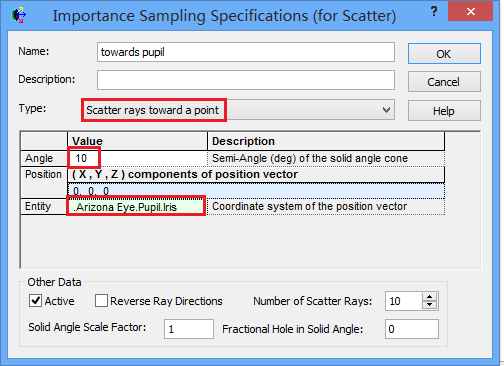The width and height of the screenshot is (504, 366).
Task: Click the Name field containing towards pupil
Action: pyautogui.click(x=246, y=52)
